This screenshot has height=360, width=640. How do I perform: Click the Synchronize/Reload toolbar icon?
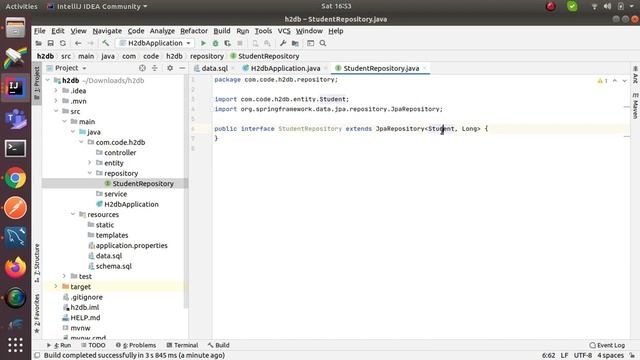[62, 43]
